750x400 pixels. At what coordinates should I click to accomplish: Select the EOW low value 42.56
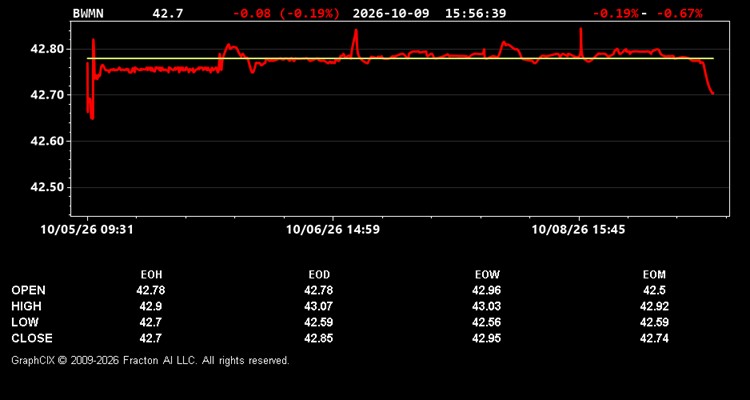coord(486,322)
